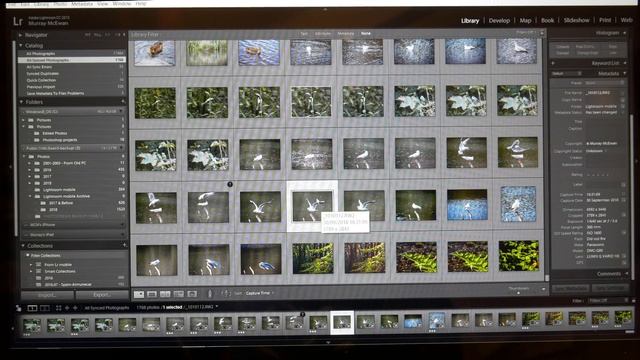This screenshot has height=360, width=640.
Task: Show second window display icon
Action: [45, 308]
